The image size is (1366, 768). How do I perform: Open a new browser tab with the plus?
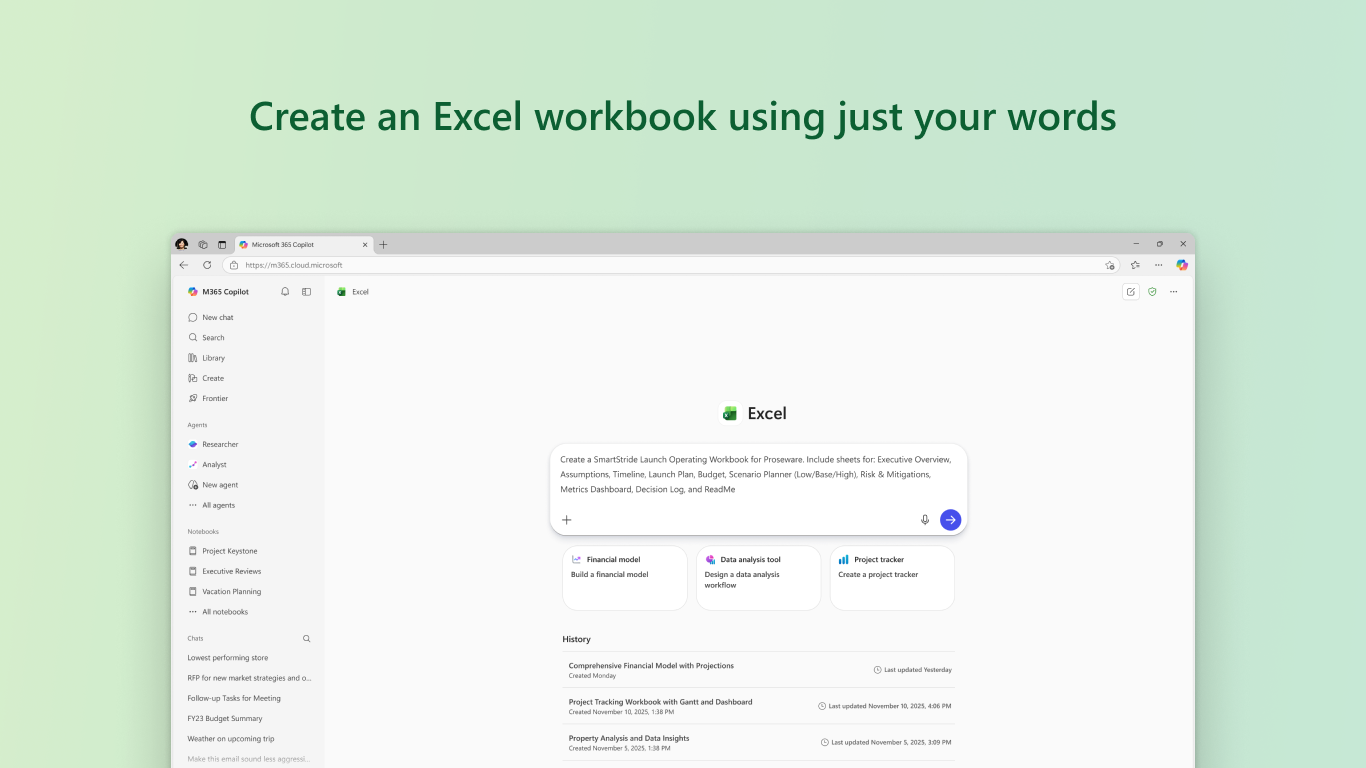pyautogui.click(x=383, y=244)
